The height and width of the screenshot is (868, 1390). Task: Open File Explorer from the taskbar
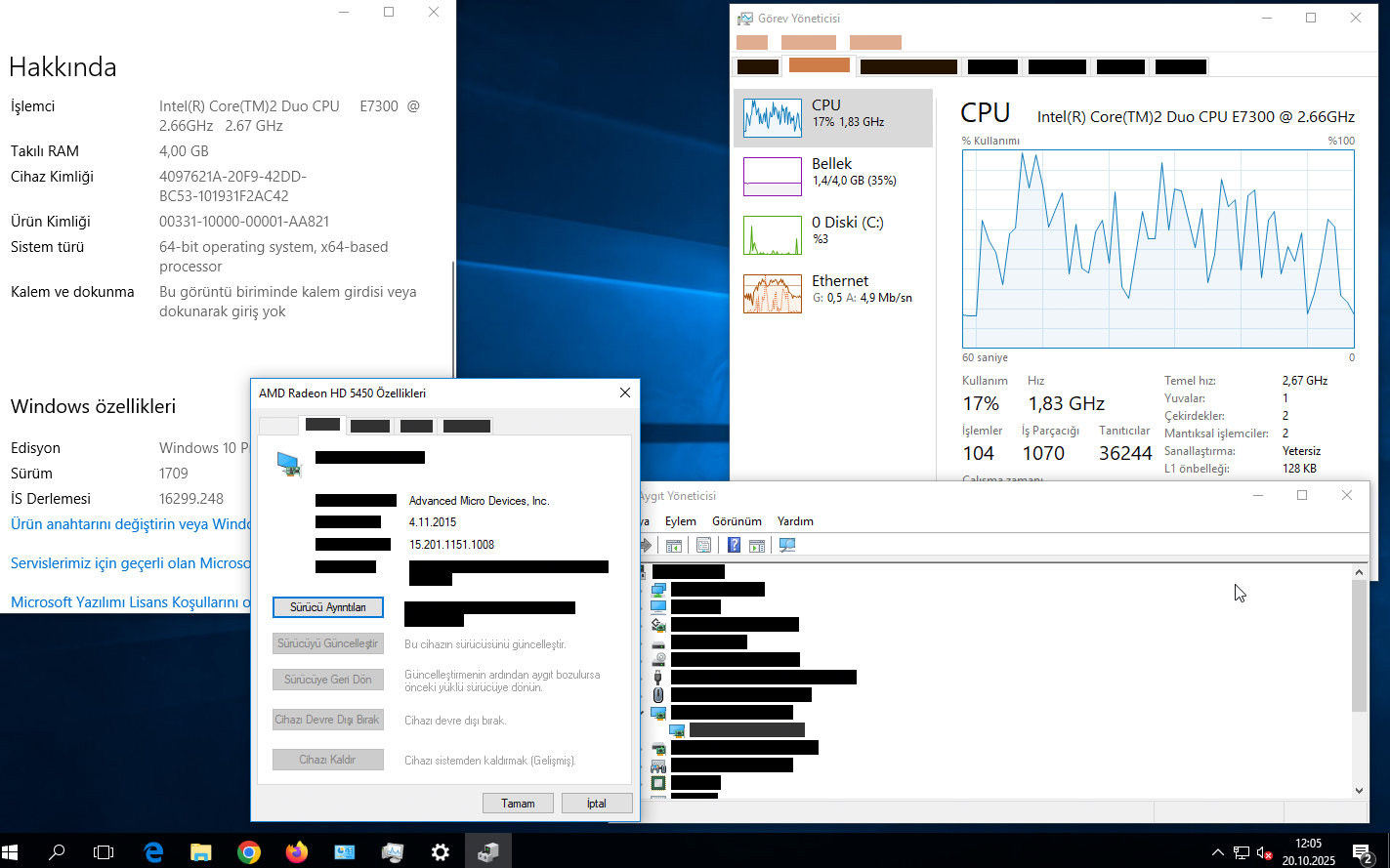[201, 851]
